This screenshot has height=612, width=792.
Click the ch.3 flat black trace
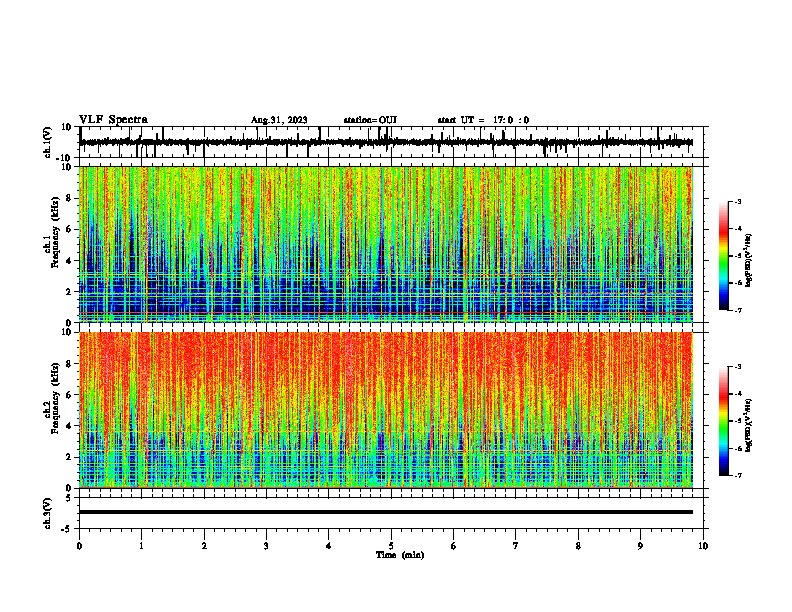(386, 512)
